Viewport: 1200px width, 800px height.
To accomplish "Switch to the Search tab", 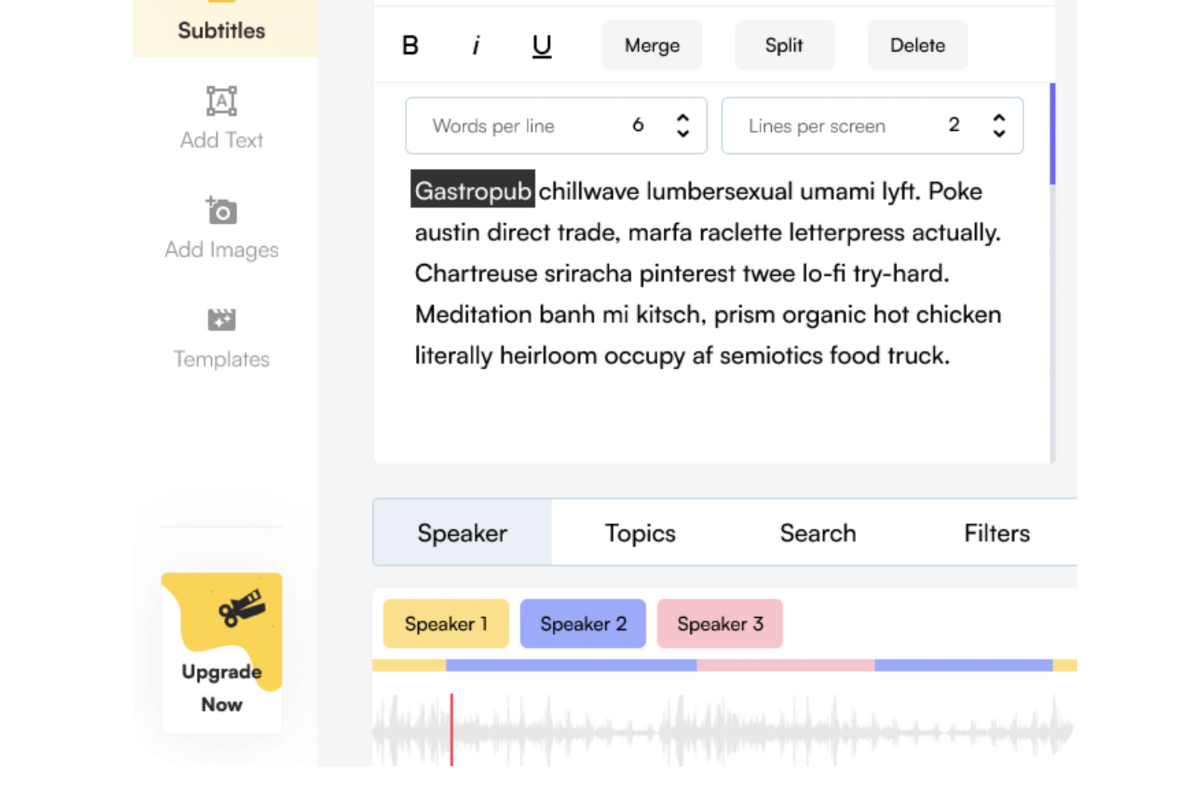I will [818, 533].
